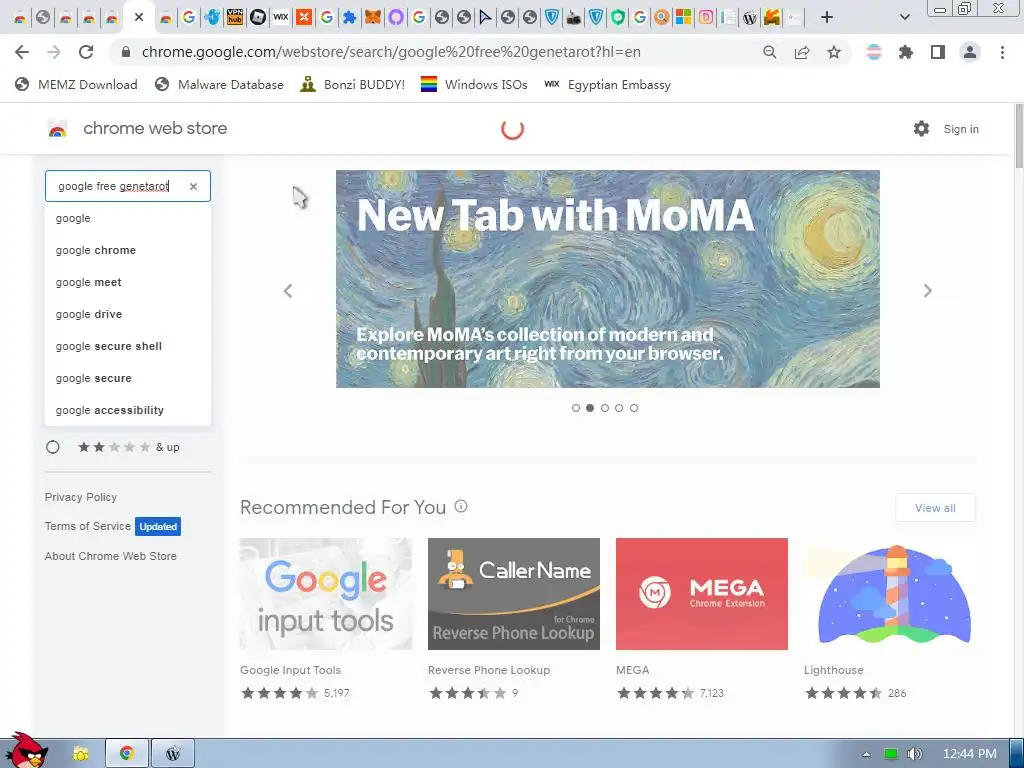Switch to the purple ring icon tab
This screenshot has width=1024, height=768.
click(396, 17)
